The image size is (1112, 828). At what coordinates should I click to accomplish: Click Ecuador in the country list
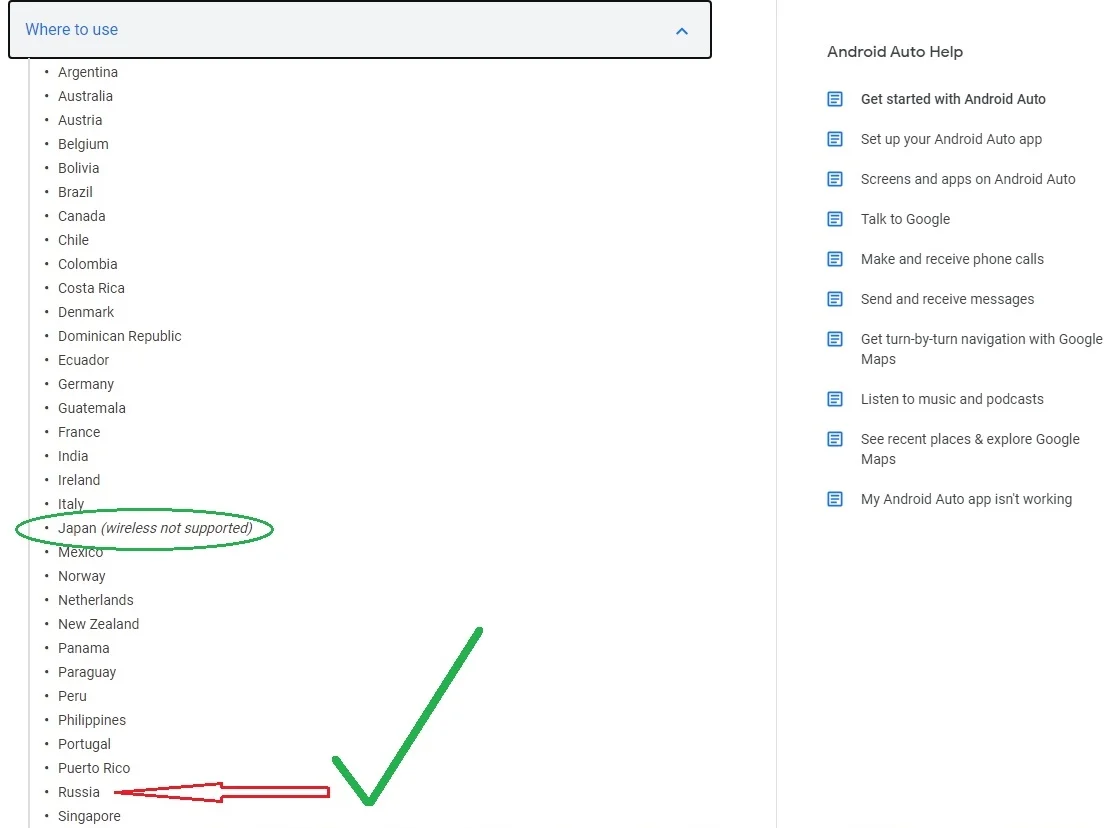pyautogui.click(x=84, y=360)
